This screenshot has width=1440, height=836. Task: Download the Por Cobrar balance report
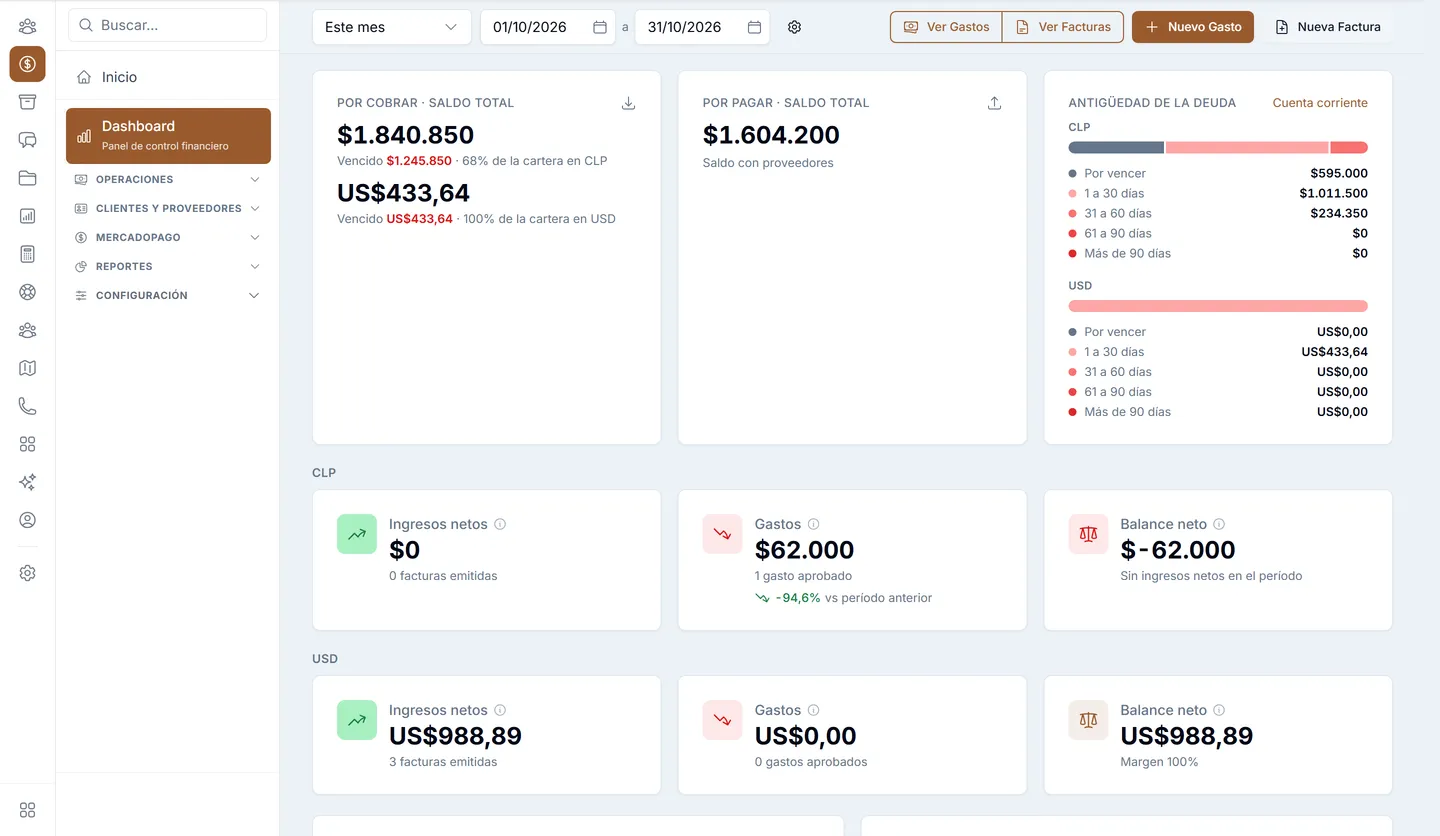628,103
